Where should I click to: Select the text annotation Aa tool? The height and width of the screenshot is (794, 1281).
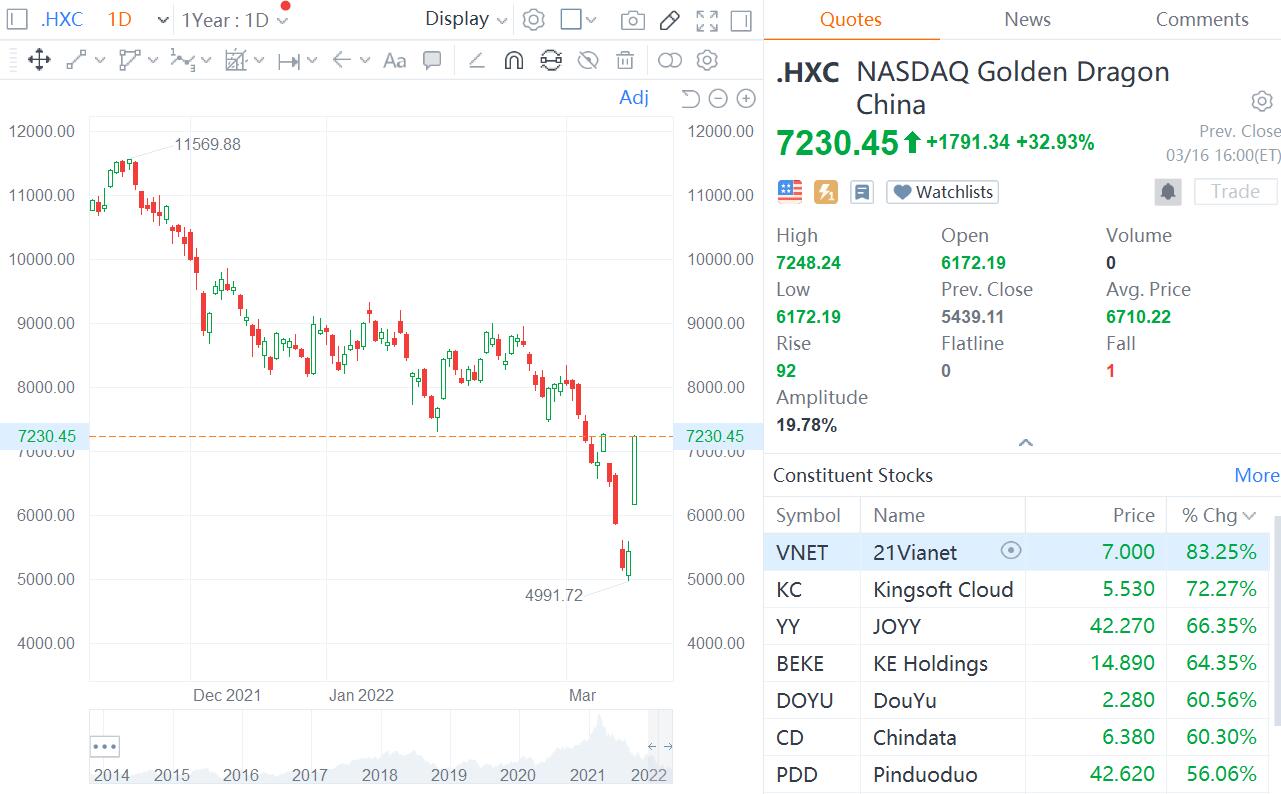[x=395, y=60]
